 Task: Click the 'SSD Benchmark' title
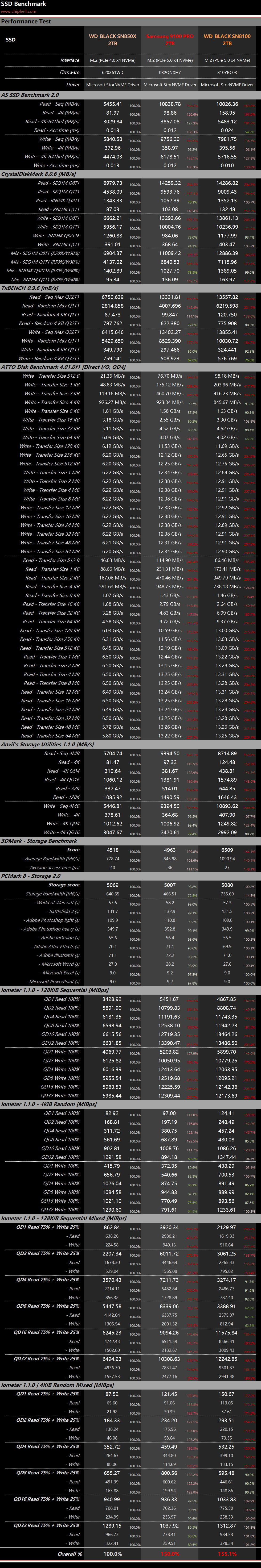coord(23,4)
